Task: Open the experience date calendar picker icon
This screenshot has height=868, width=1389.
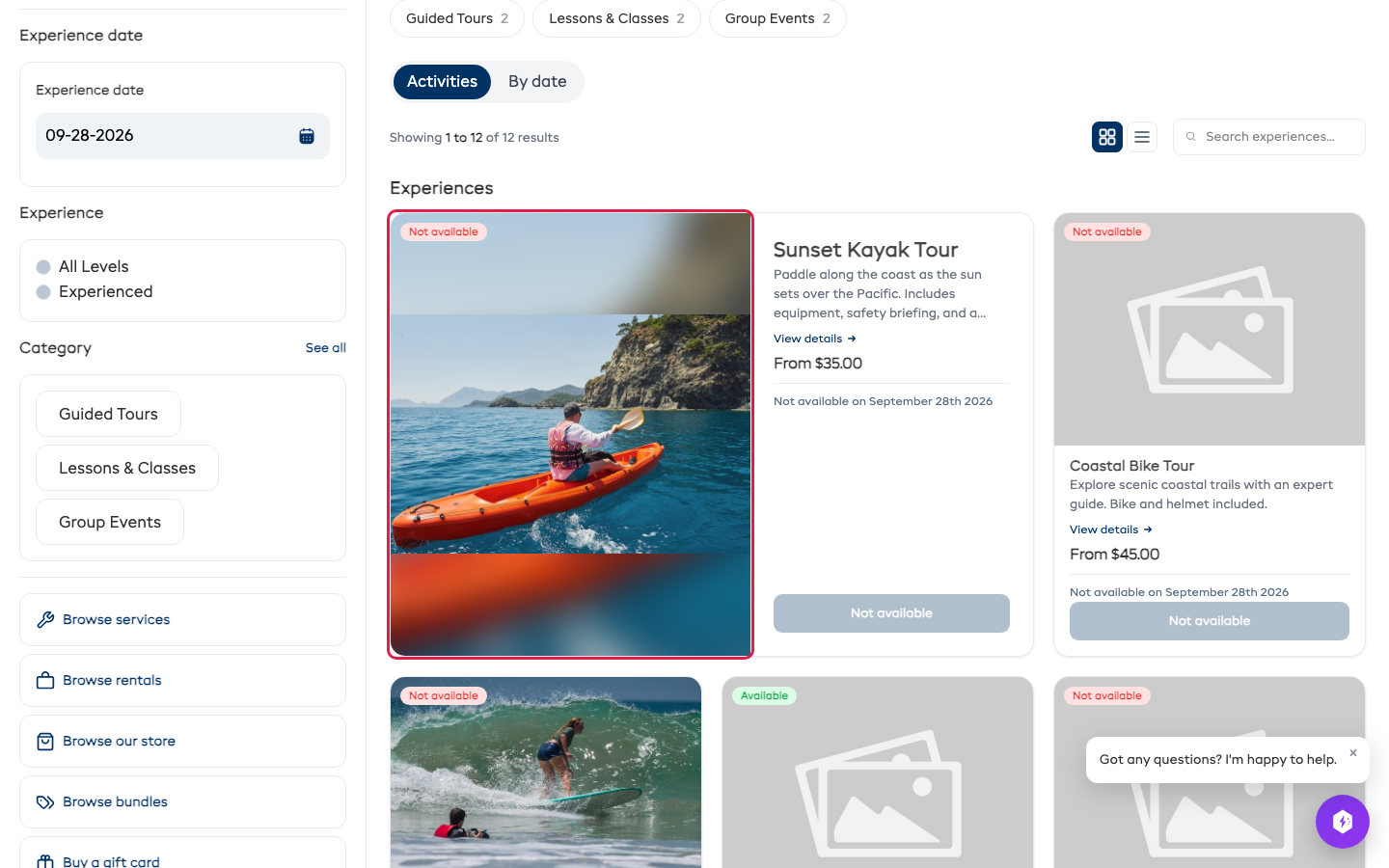Action: pos(307,136)
